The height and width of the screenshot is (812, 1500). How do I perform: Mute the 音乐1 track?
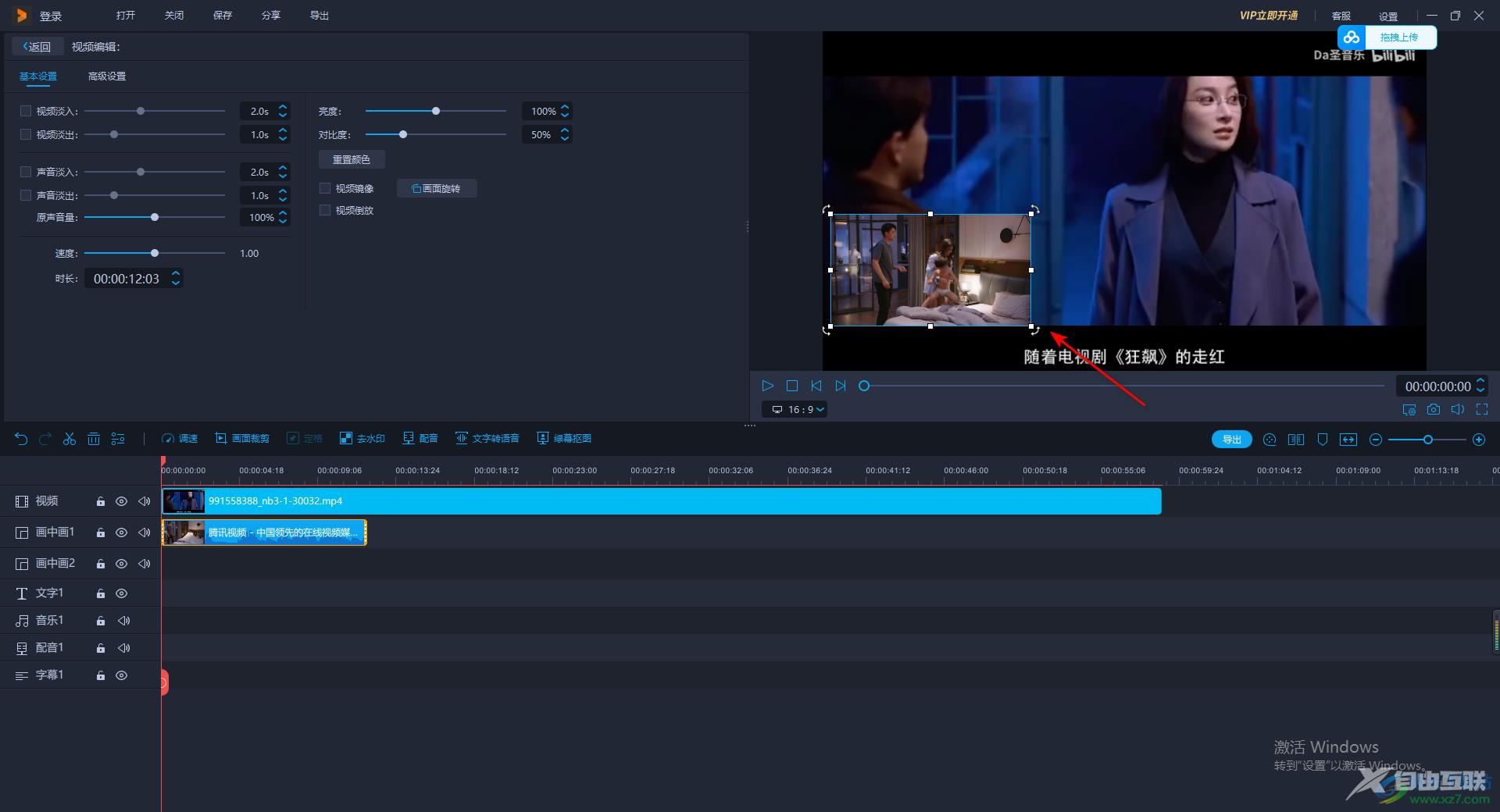point(123,621)
